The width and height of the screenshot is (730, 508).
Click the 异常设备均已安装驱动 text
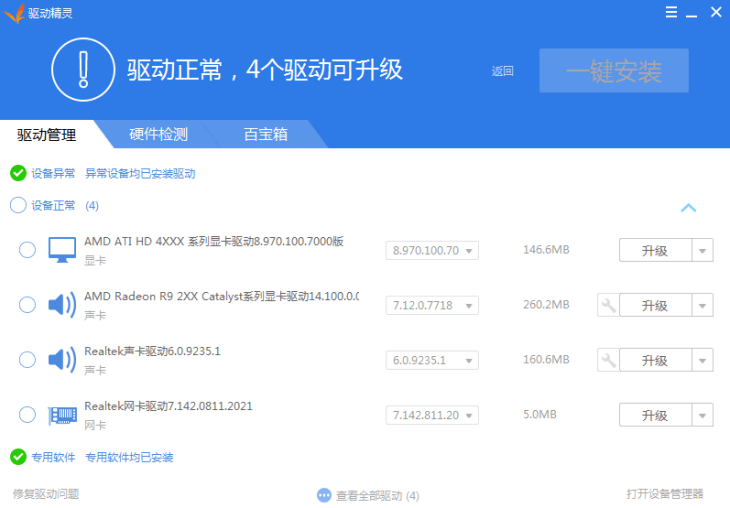140,174
